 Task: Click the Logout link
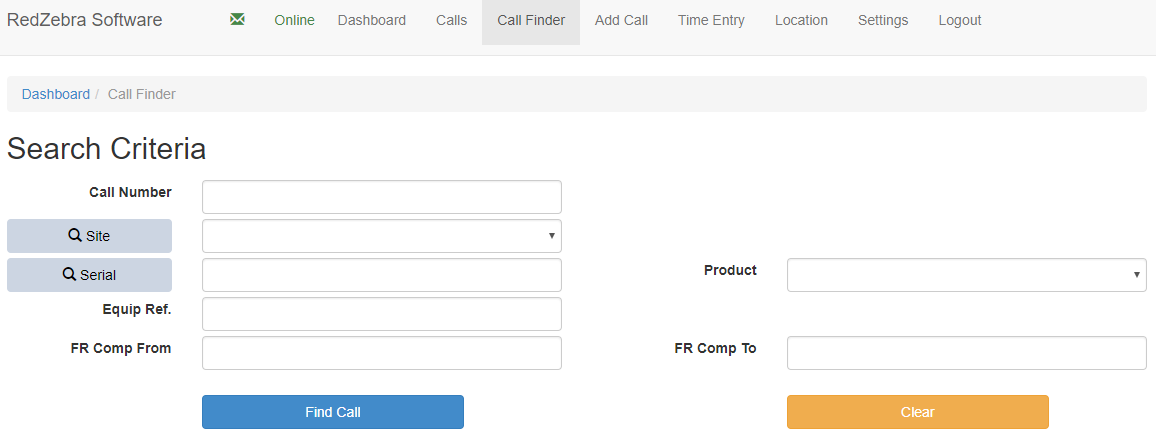[960, 20]
